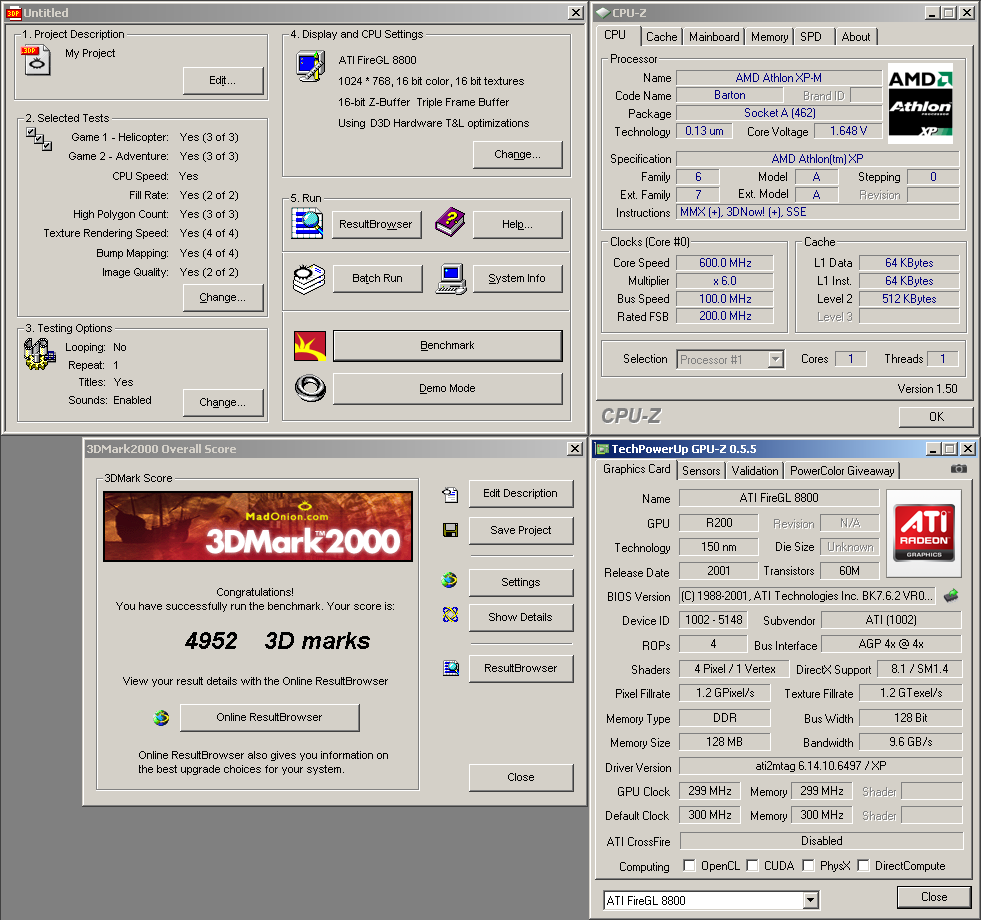Click the GPU-Z screenshot camera icon
The width and height of the screenshot is (981, 920).
pyautogui.click(x=958, y=469)
